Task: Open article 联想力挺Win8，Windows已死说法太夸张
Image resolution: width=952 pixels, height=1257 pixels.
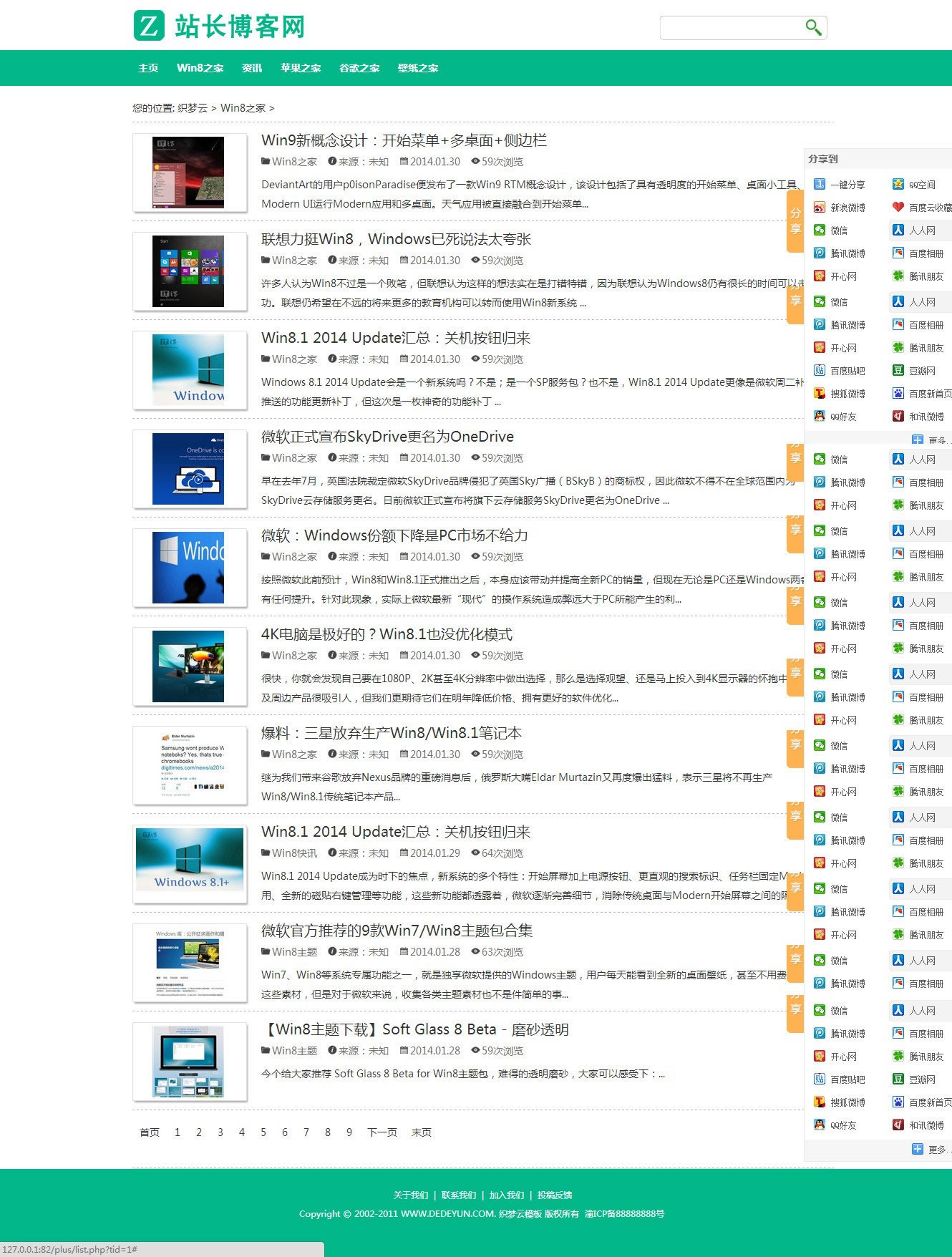Action: (396, 239)
